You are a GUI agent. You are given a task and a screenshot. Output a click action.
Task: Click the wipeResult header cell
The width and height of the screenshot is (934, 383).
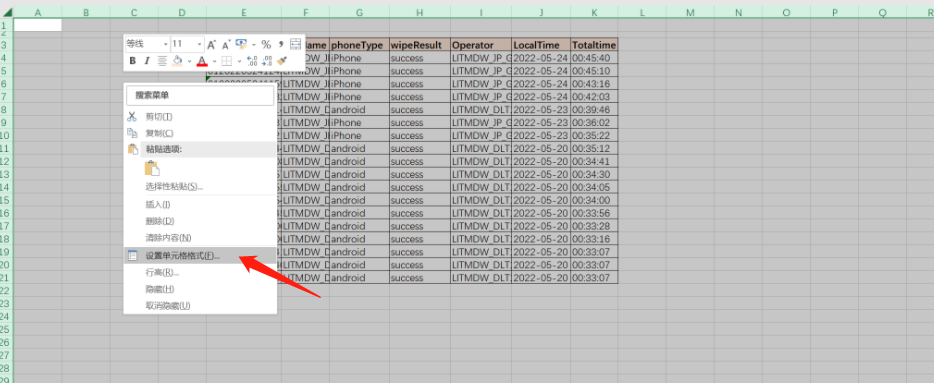click(x=420, y=45)
